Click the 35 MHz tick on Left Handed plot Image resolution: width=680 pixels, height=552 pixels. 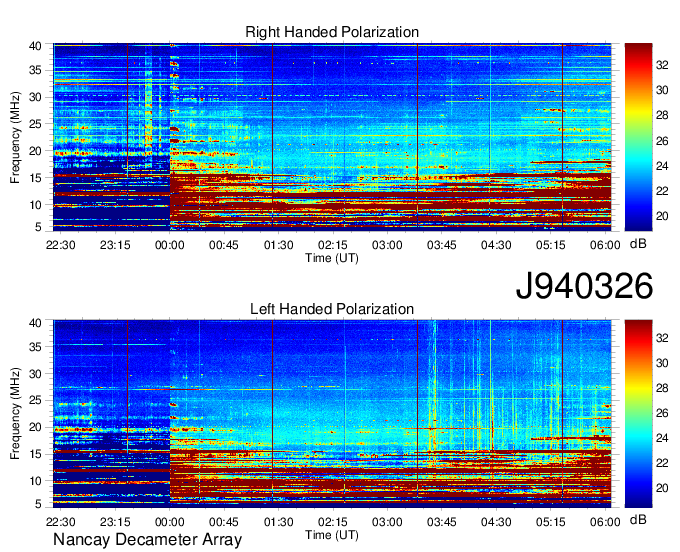pos(35,347)
